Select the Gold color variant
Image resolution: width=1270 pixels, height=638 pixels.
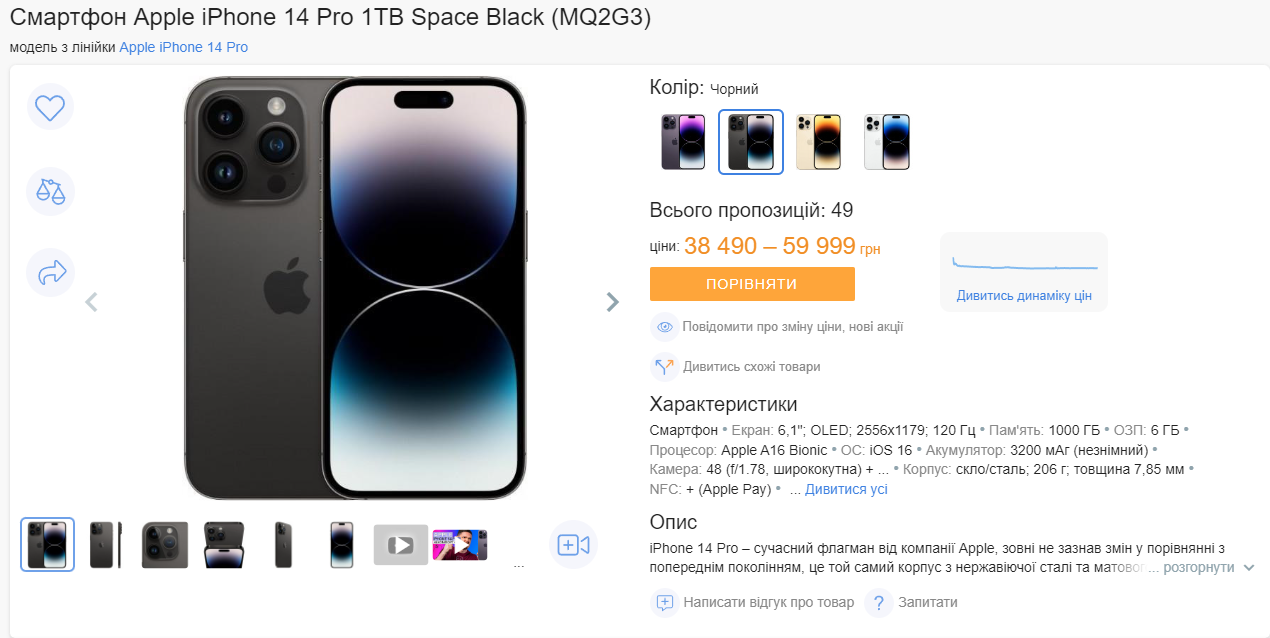click(818, 141)
